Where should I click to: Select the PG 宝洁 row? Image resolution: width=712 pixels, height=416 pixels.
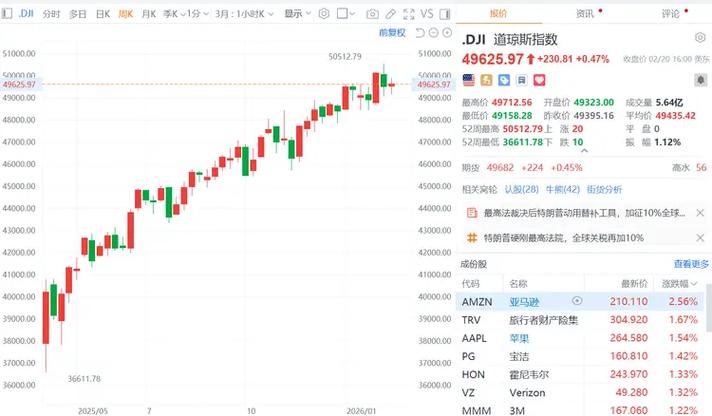click(580, 356)
